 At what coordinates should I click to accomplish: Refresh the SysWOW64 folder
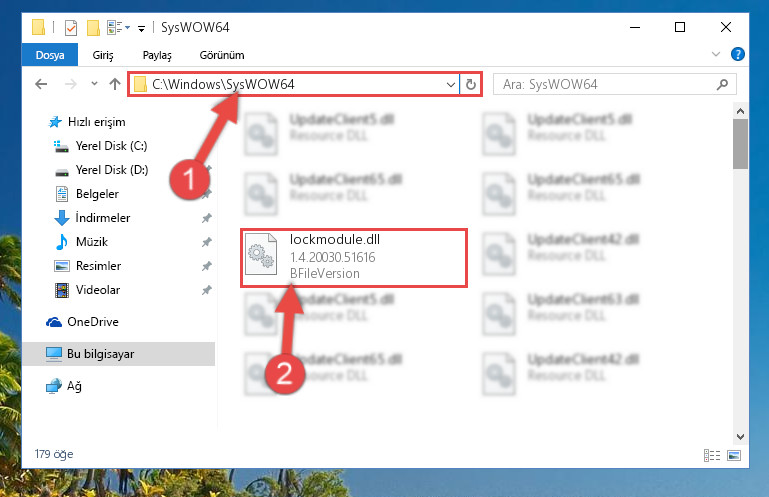click(x=471, y=84)
